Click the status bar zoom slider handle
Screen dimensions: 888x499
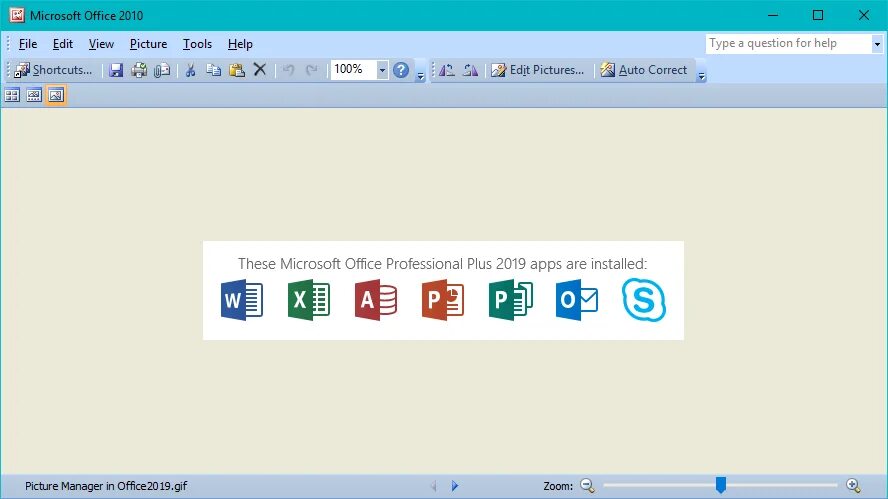[x=720, y=485]
